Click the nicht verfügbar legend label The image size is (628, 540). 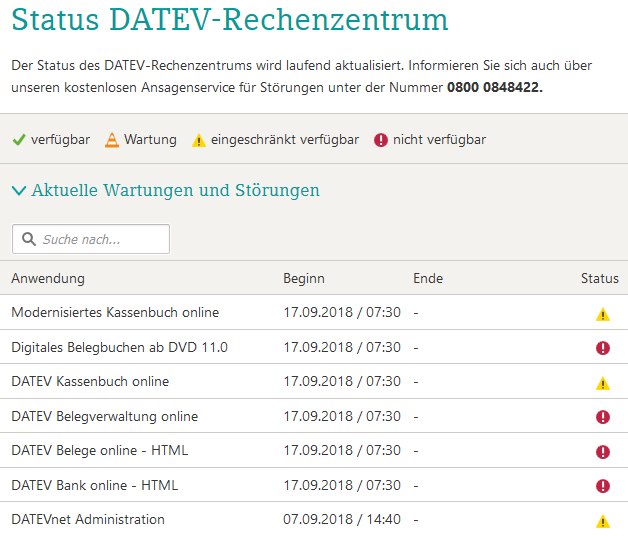click(439, 140)
